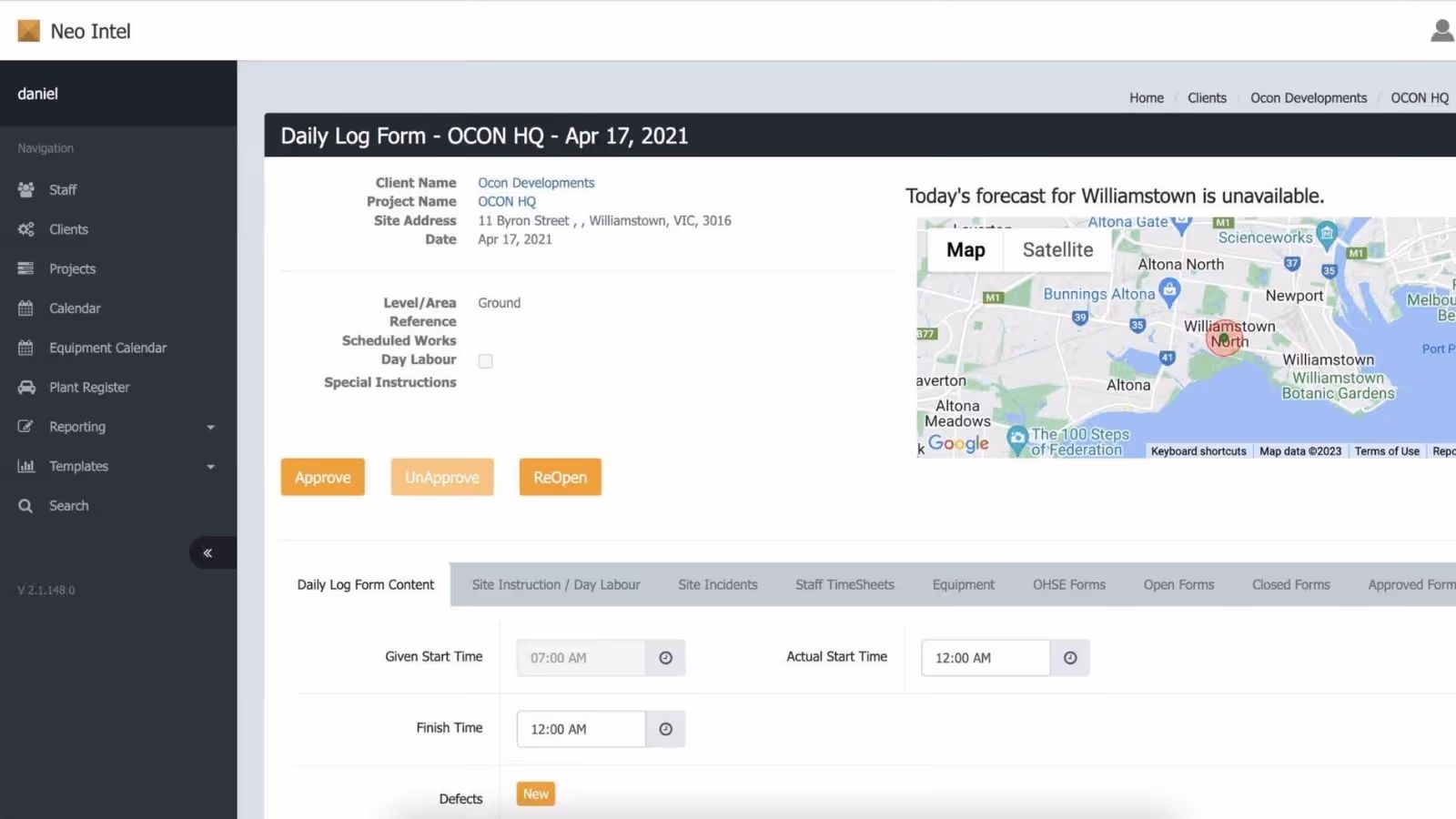
Task: Open the Ocon Developments client link
Action: [x=536, y=182]
